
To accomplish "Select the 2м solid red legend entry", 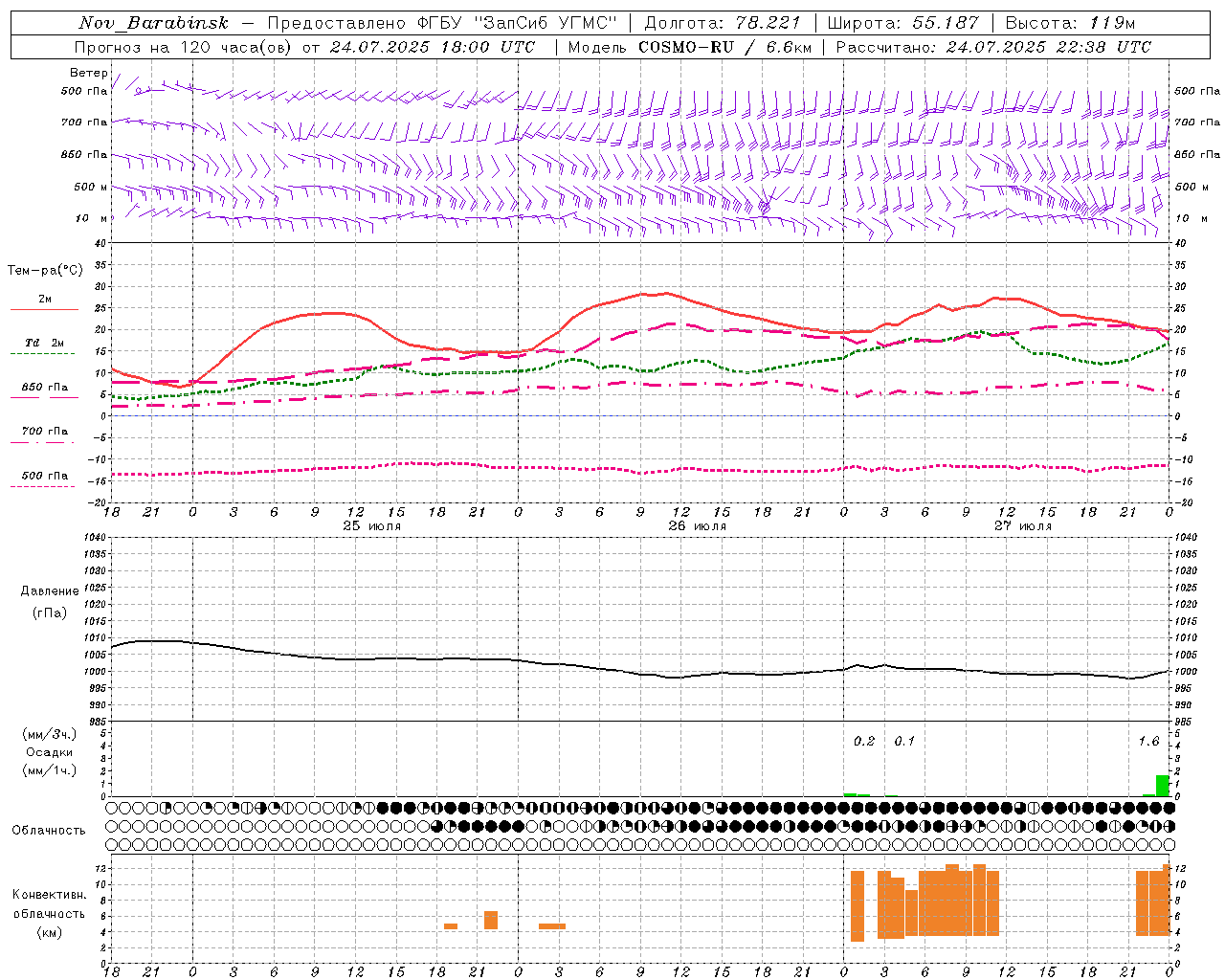I will (44, 303).
